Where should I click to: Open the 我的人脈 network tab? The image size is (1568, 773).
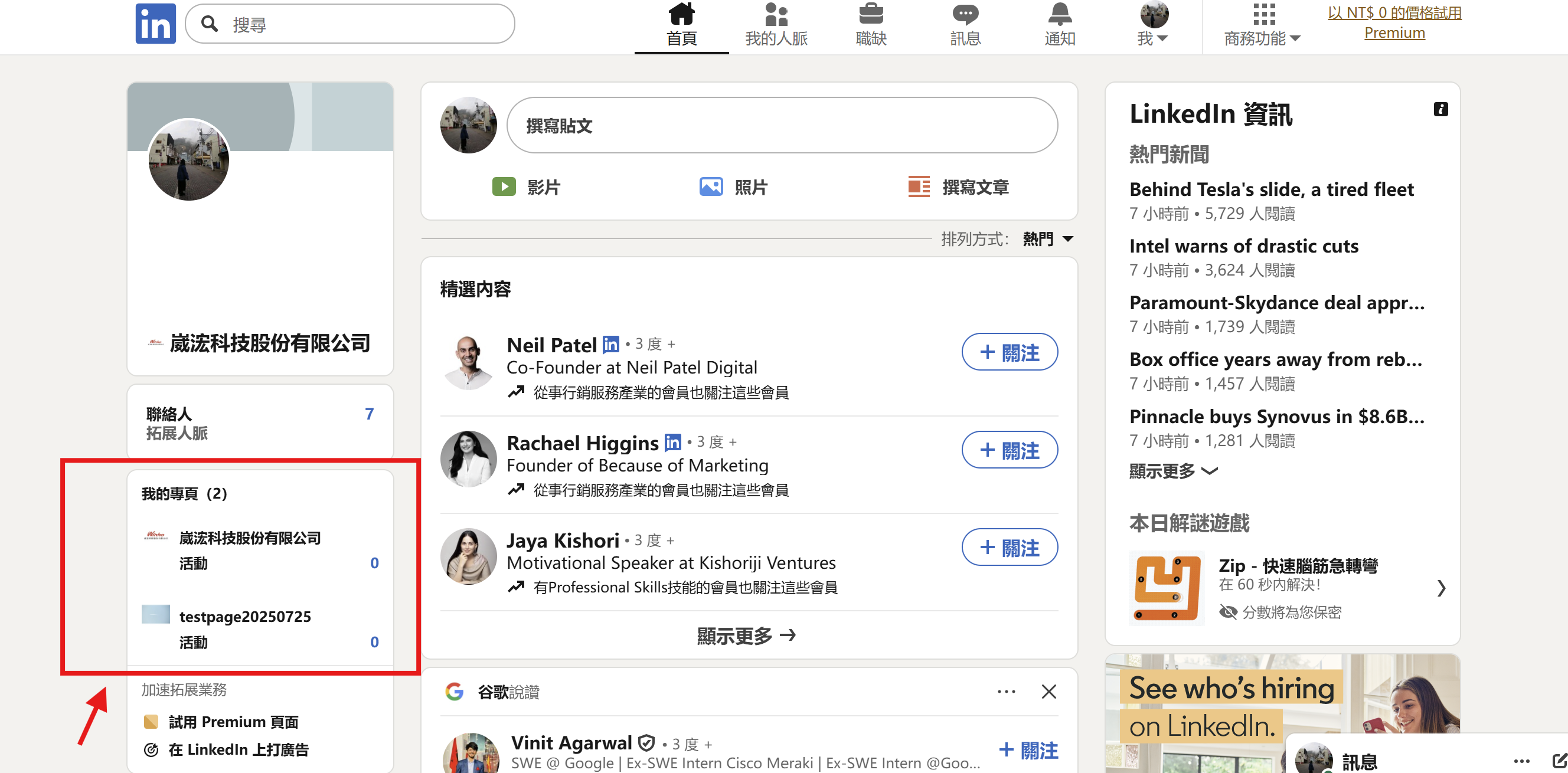click(x=776, y=24)
